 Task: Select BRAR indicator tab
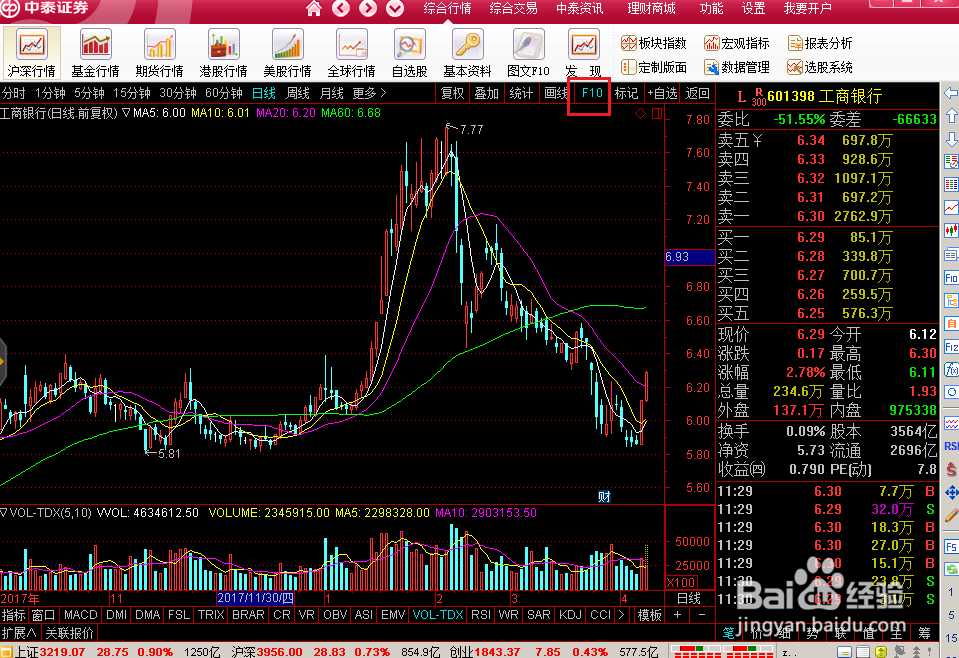(x=248, y=615)
